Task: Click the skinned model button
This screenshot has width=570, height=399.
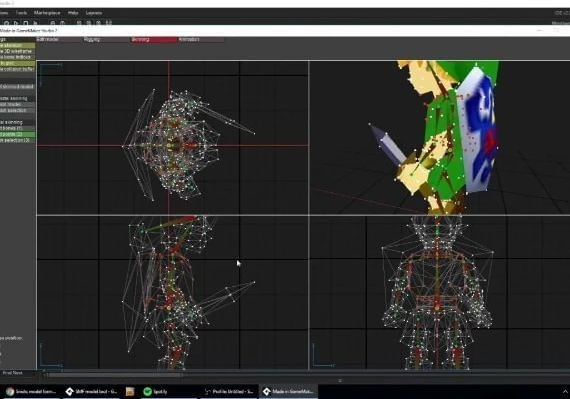Action: coord(17,87)
